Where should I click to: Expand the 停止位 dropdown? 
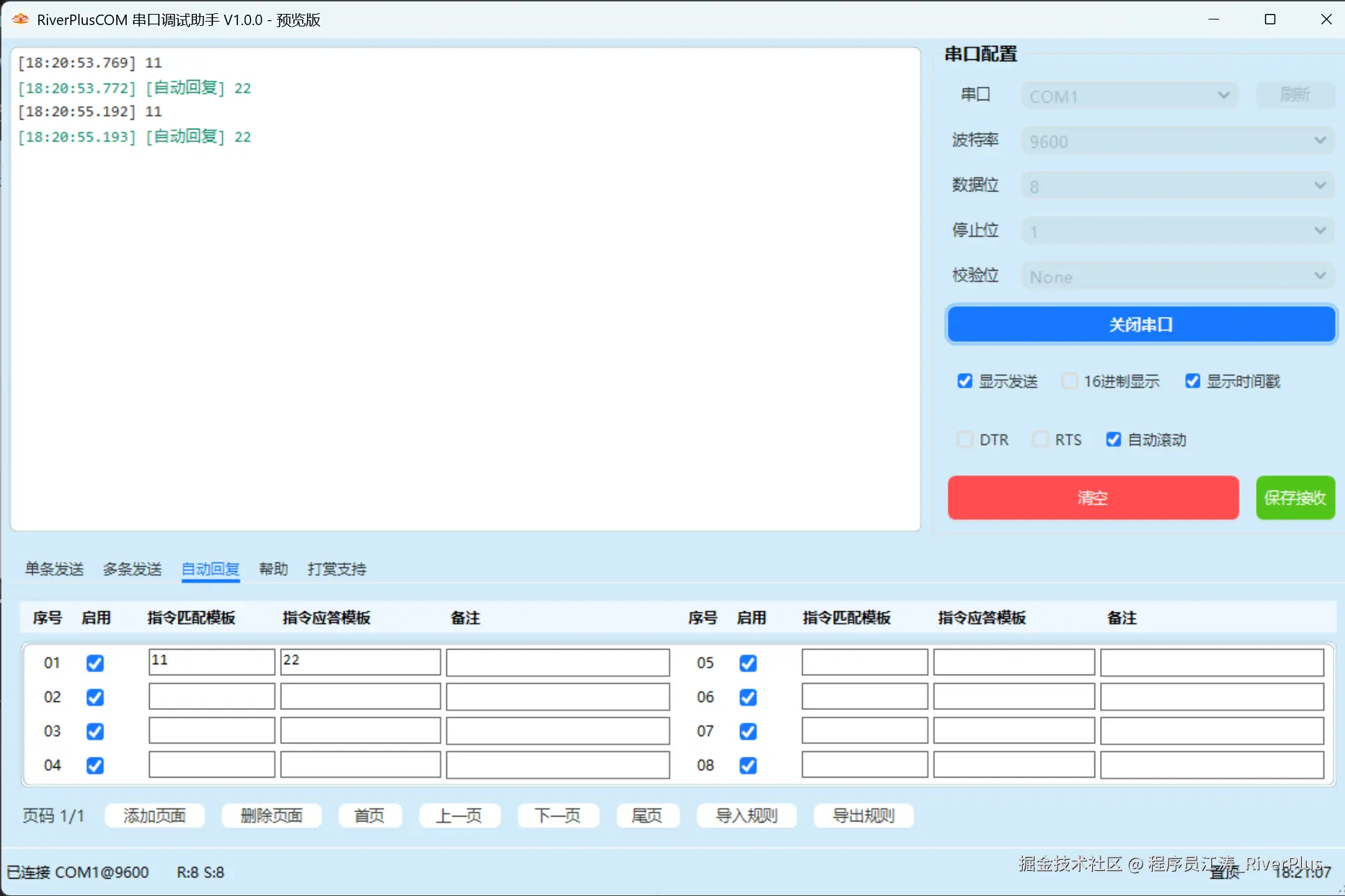1178,230
